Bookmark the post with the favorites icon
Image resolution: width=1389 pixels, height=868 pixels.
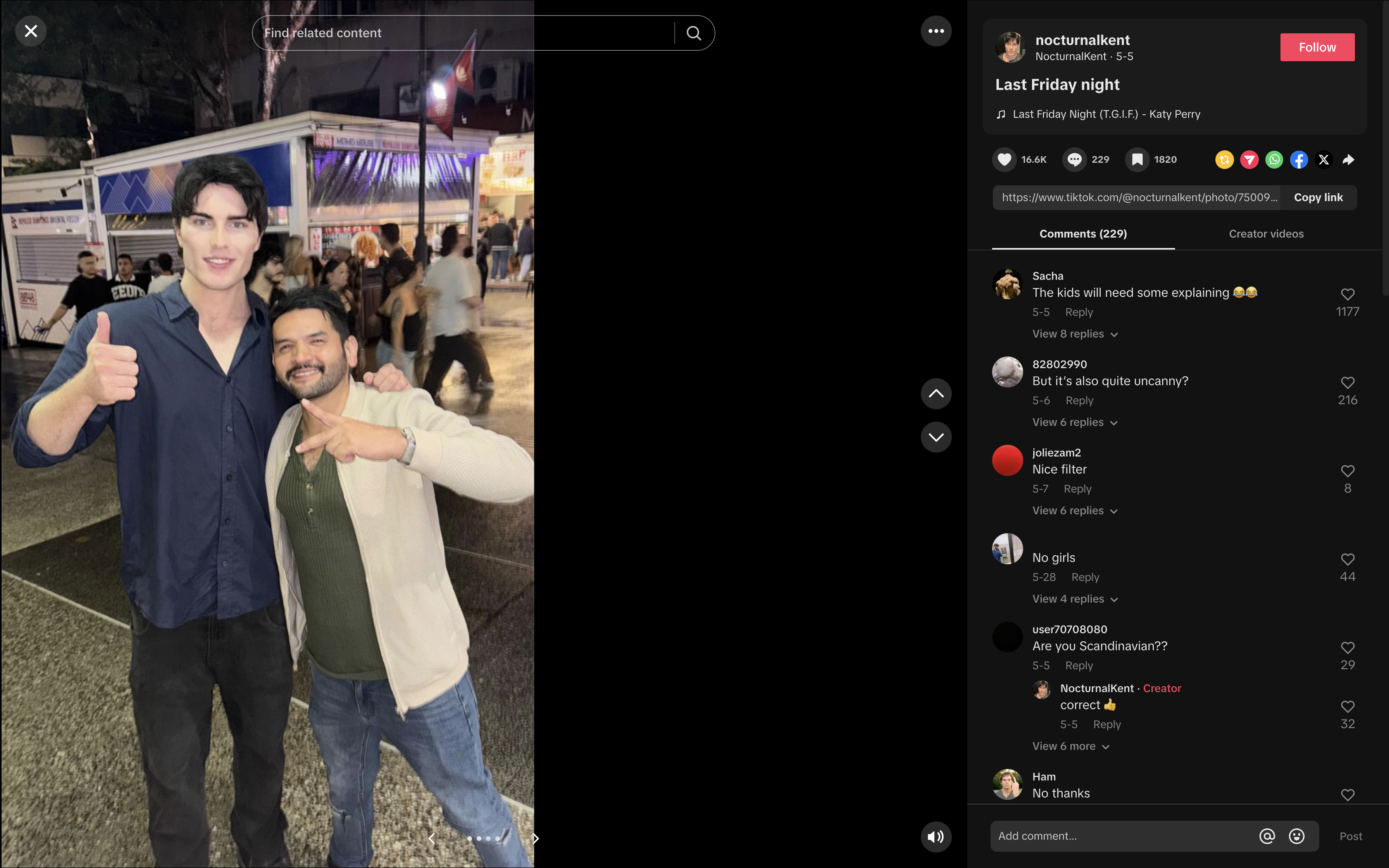pyautogui.click(x=1136, y=160)
